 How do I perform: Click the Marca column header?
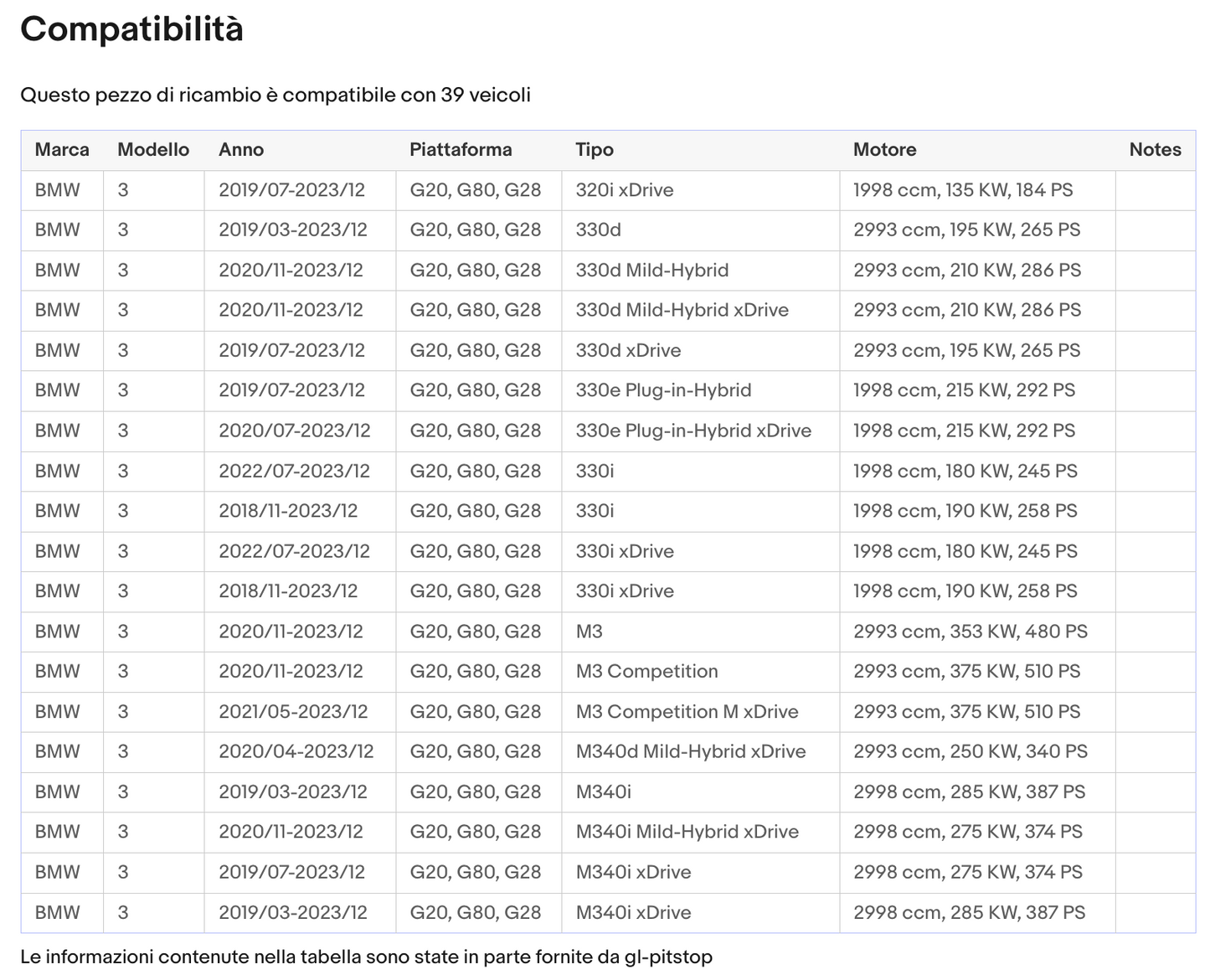pyautogui.click(x=62, y=150)
